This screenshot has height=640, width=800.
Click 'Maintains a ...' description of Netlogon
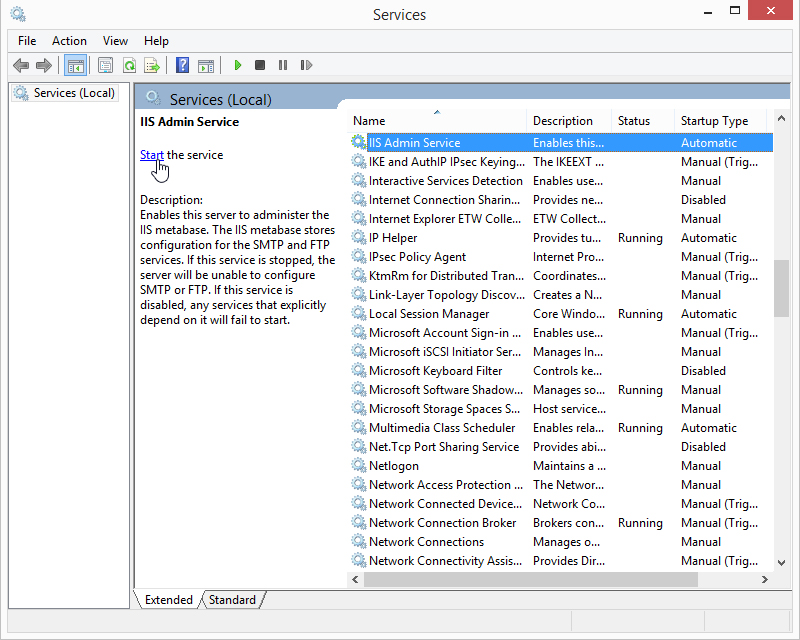(x=569, y=465)
